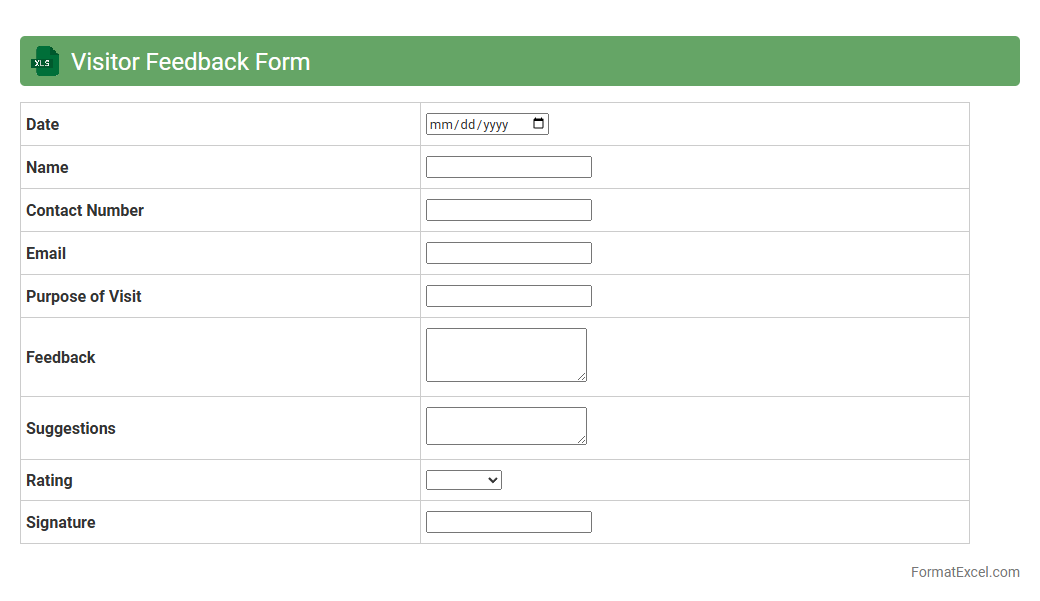Click the Date row label
The width and height of the screenshot is (1040, 601).
coord(42,125)
